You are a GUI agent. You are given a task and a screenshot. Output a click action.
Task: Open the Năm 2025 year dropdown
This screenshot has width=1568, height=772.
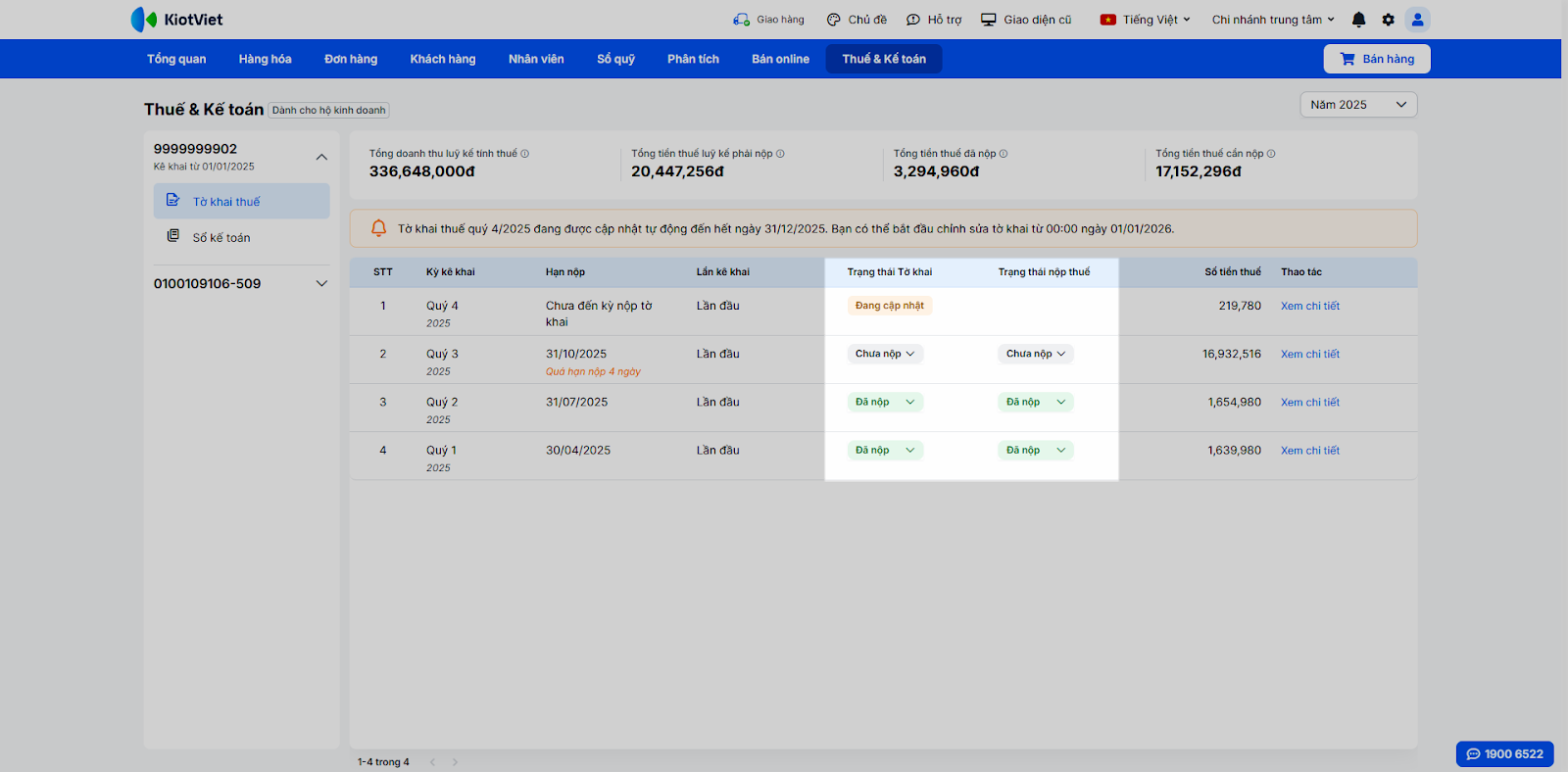click(1357, 105)
